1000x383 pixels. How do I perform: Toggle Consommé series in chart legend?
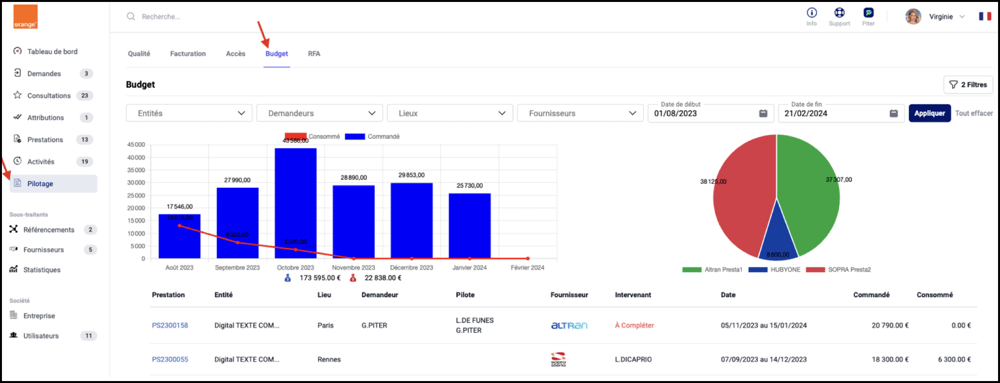[312, 137]
